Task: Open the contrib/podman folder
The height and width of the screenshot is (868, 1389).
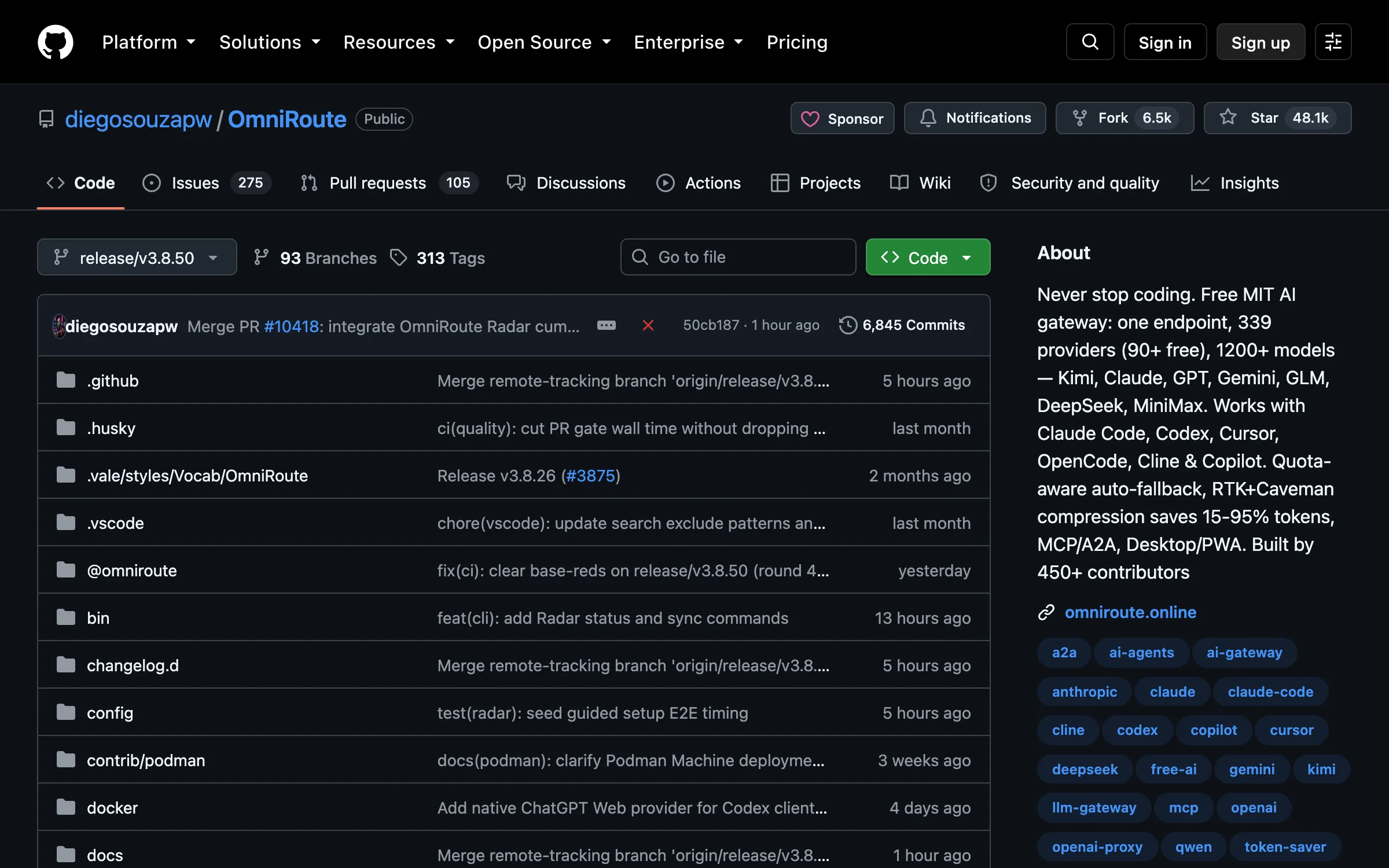Action: 146,760
